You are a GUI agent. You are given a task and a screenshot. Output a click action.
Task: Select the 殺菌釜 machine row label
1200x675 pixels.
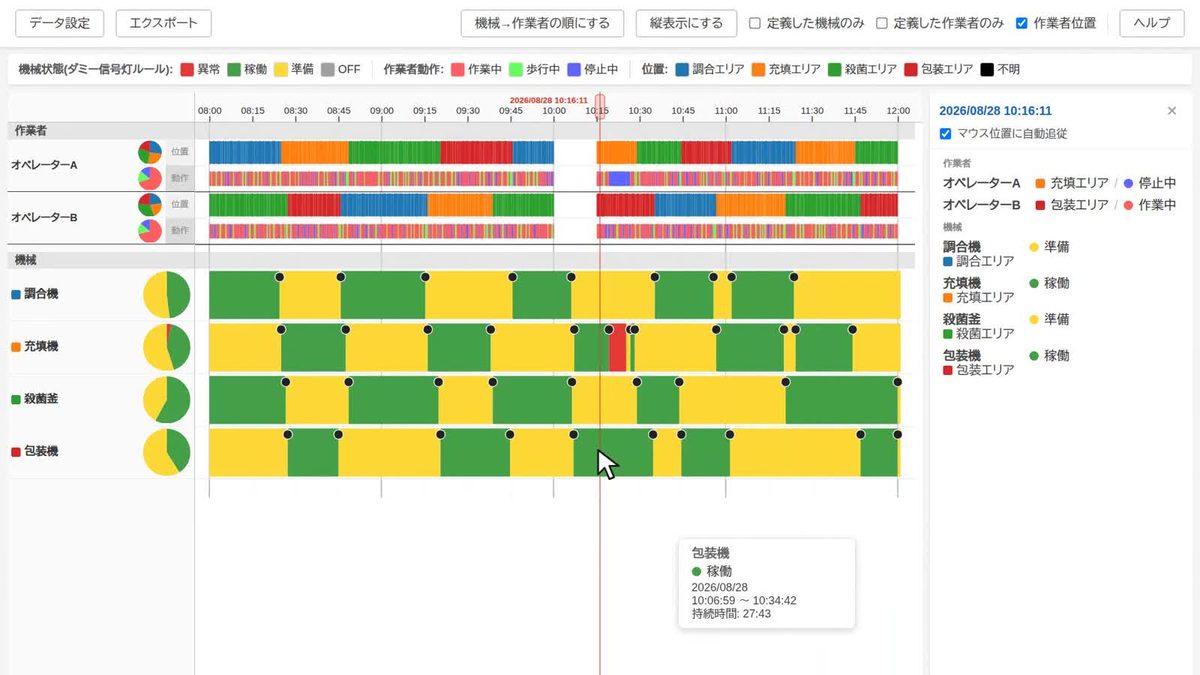point(41,399)
